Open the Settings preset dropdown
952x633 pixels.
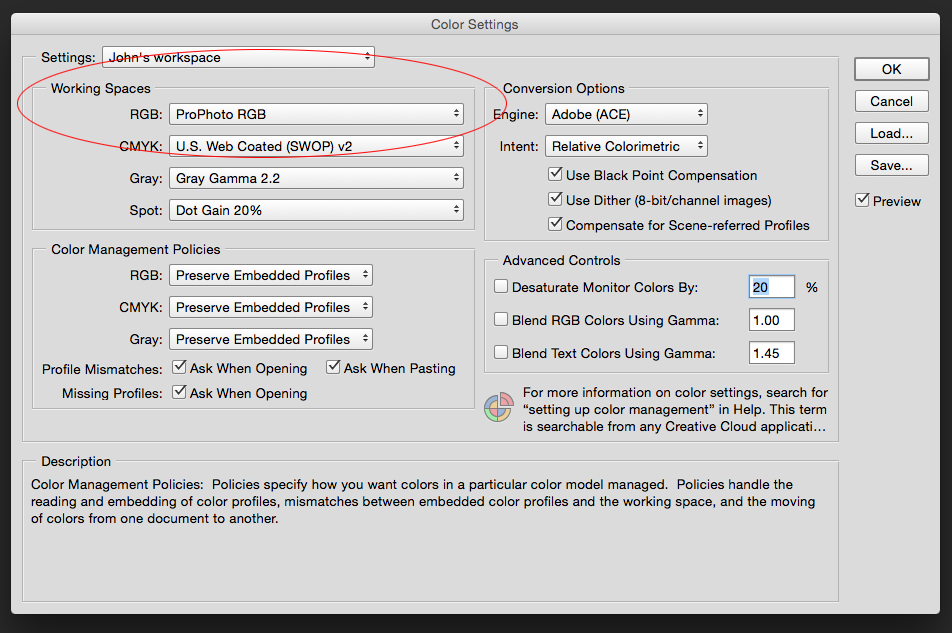pos(238,57)
